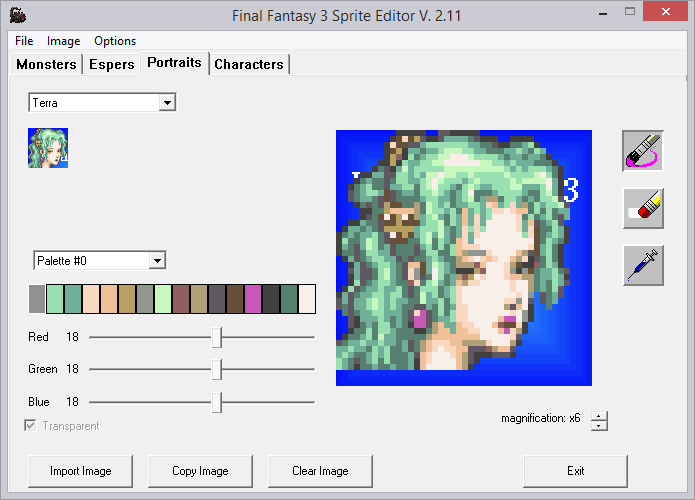Select the khaki tan swatch

[x=199, y=299]
